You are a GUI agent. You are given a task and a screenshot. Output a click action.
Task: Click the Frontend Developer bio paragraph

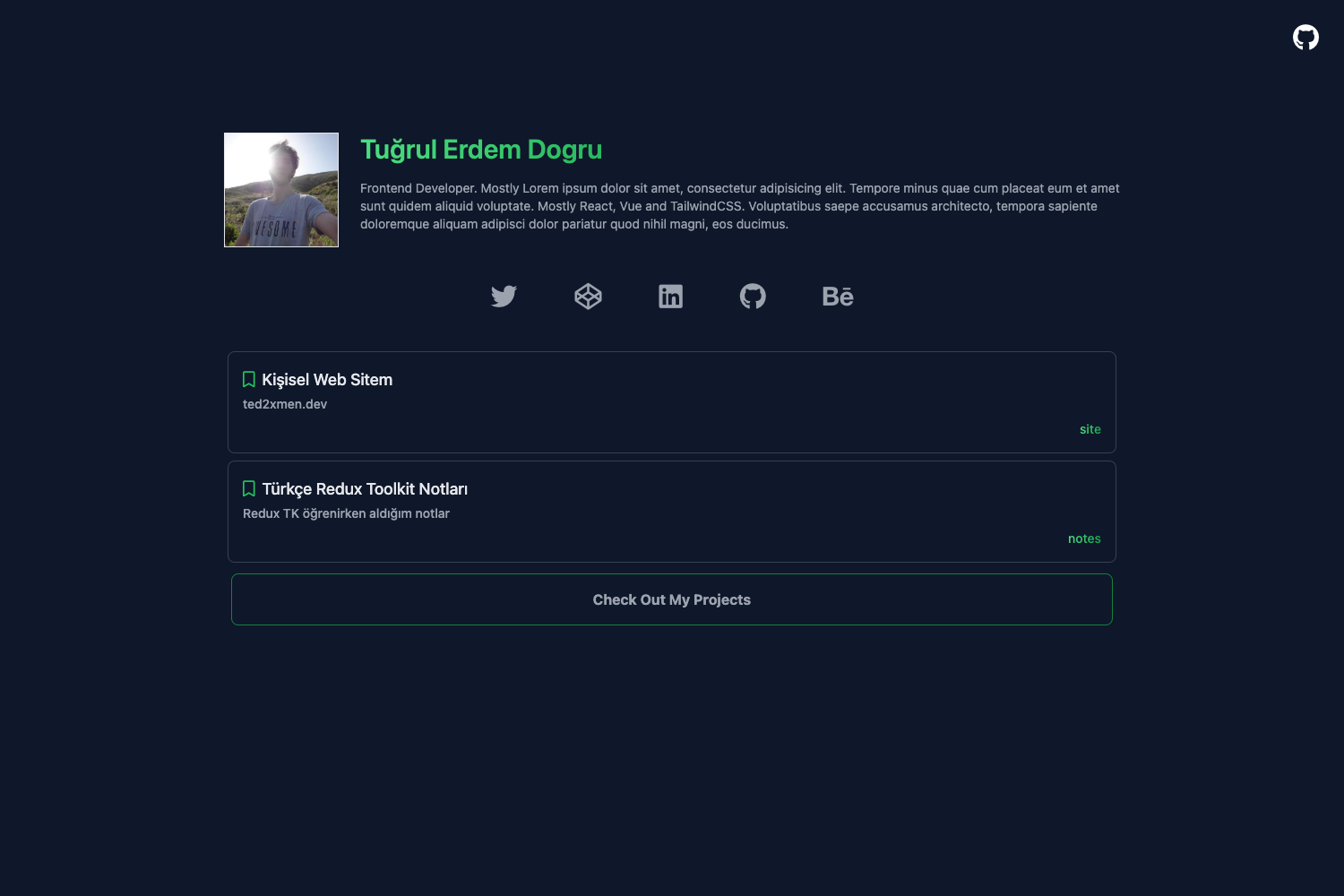[x=739, y=206]
